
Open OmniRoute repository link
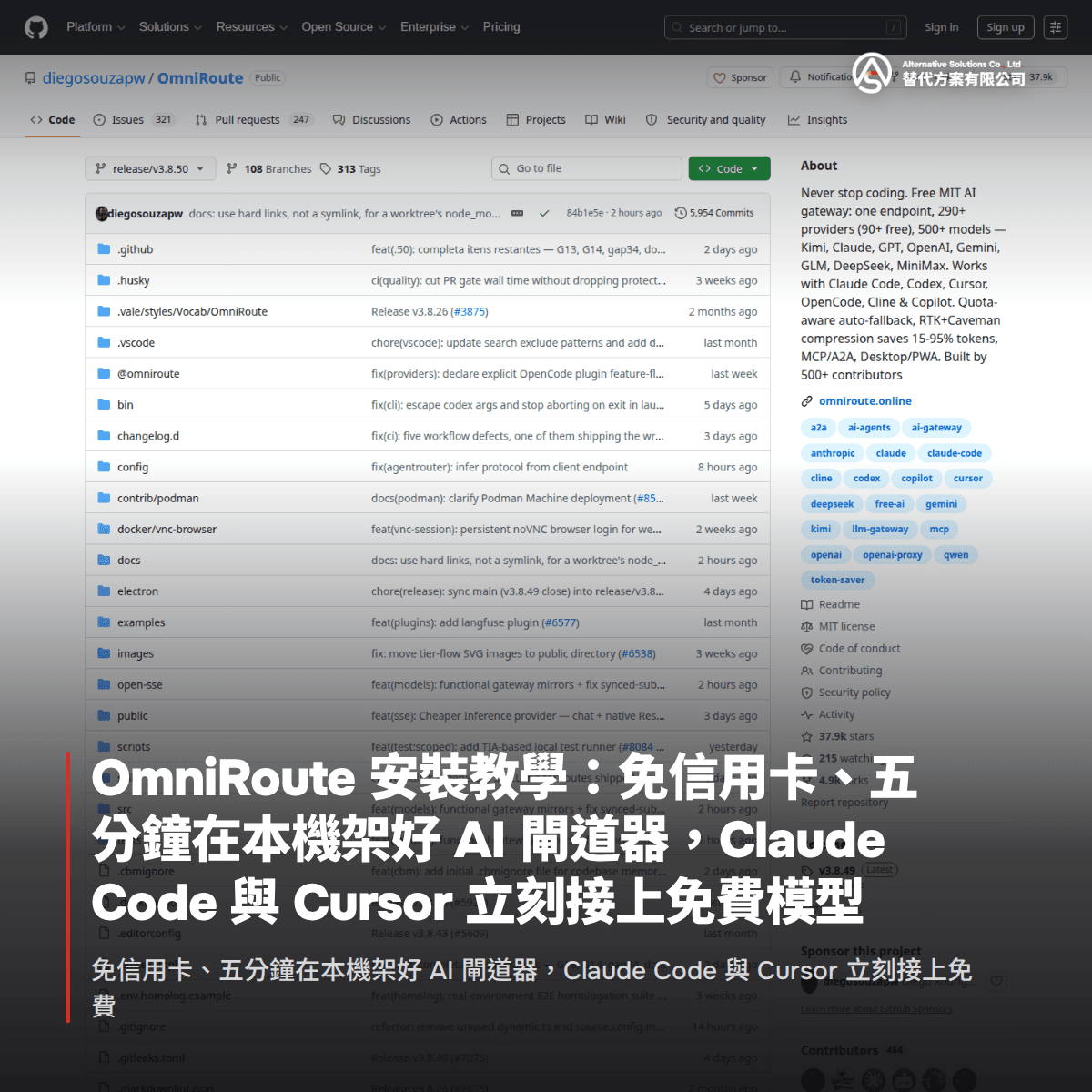click(x=200, y=78)
